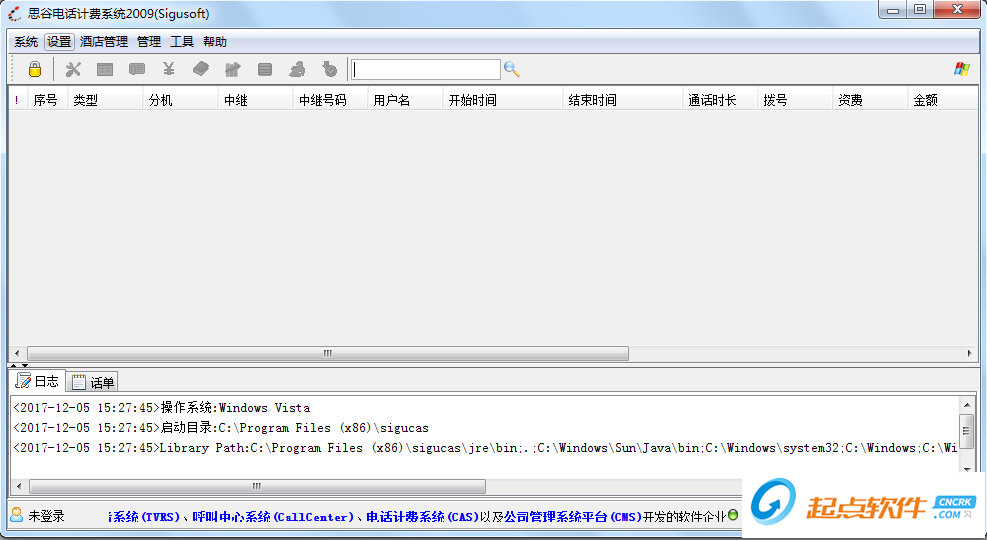Click the log scrollbar left arrow
Screen dimensions: 987x540
[x=19, y=486]
